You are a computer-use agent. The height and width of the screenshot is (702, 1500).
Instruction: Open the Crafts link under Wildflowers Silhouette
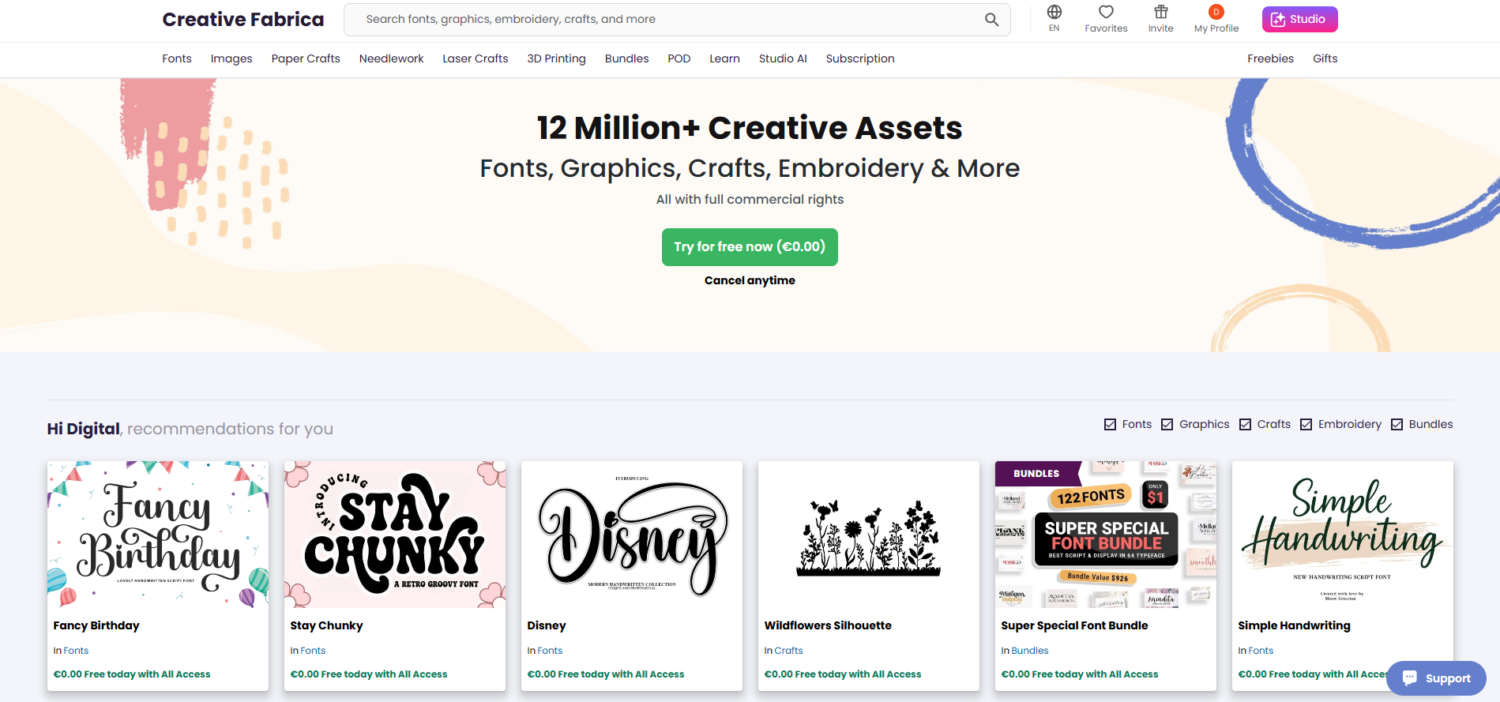tap(788, 650)
